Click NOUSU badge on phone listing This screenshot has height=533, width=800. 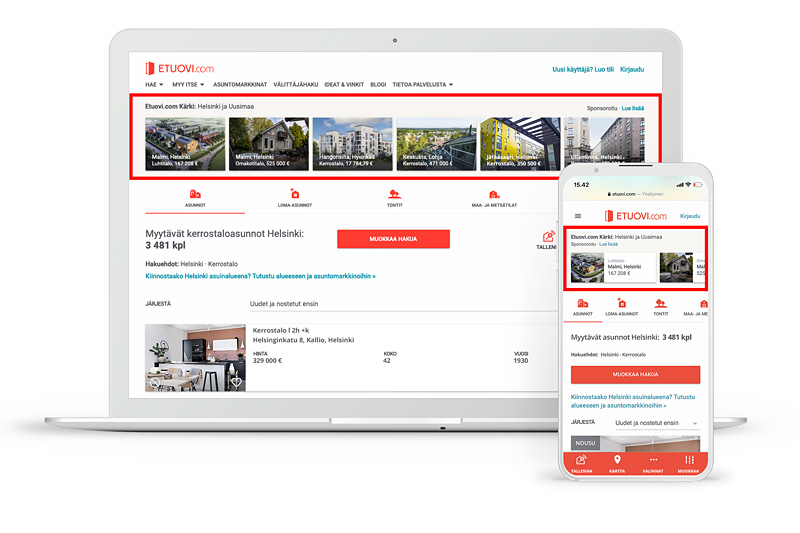coord(585,443)
